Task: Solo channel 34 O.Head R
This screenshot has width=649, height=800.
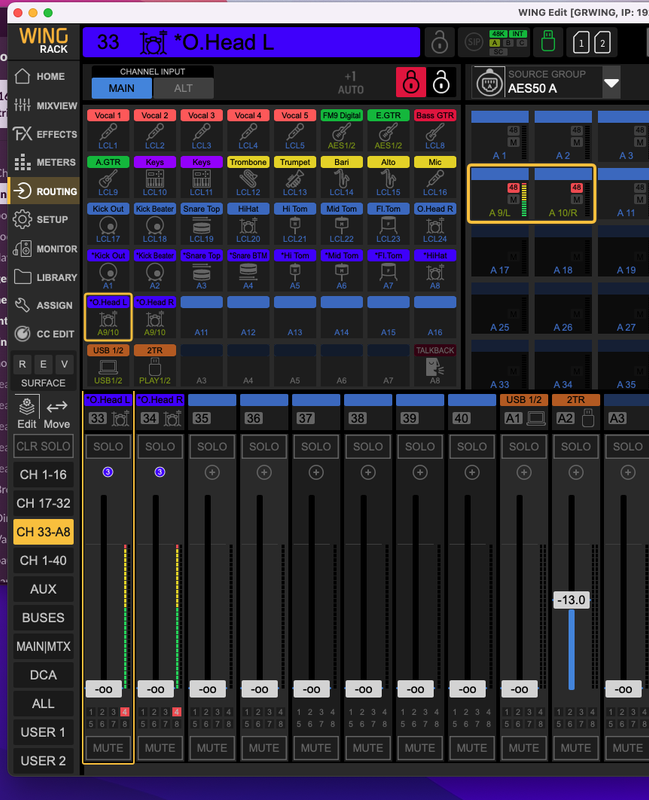Action: point(160,447)
